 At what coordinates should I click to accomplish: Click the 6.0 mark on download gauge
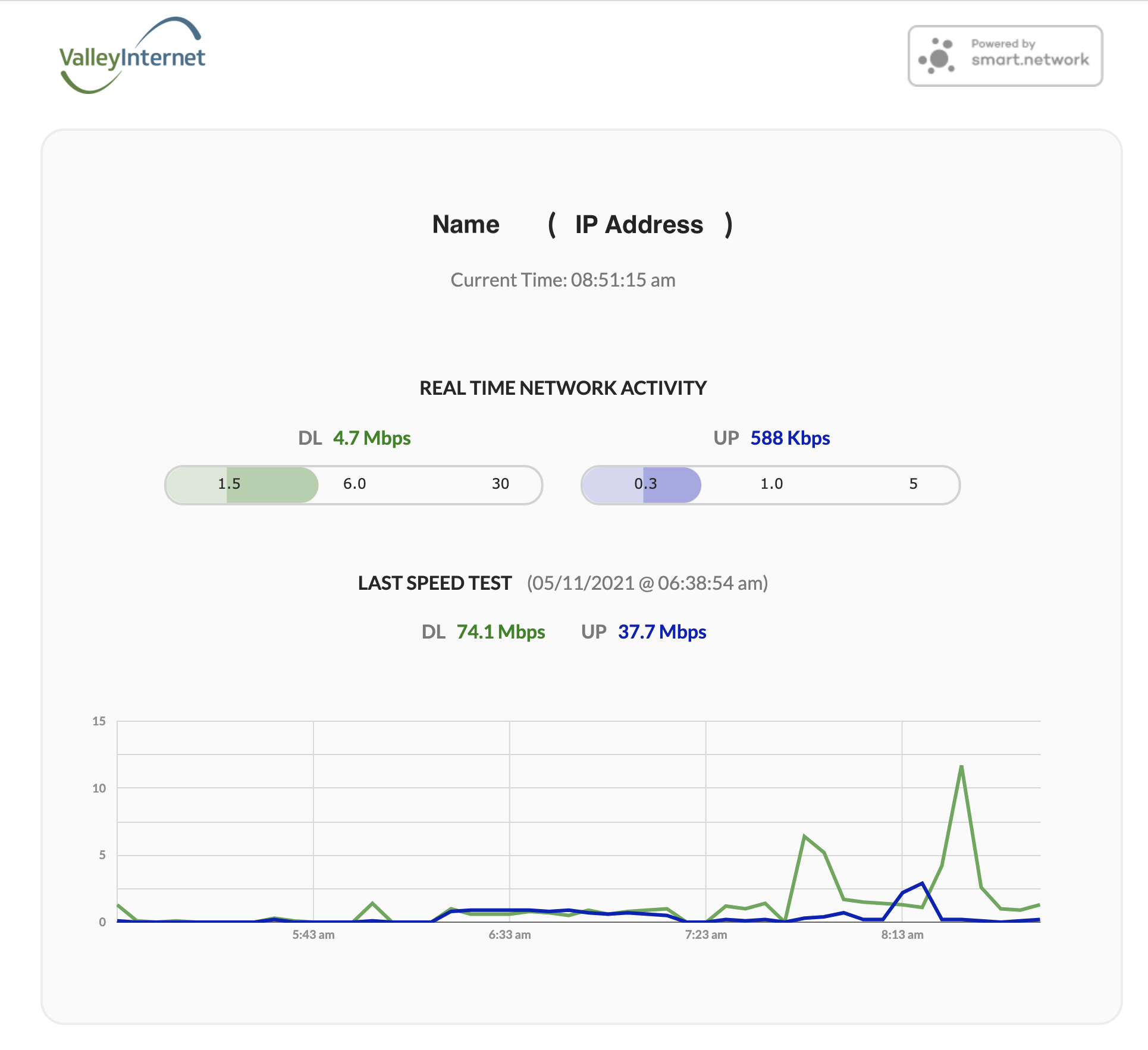tap(355, 484)
